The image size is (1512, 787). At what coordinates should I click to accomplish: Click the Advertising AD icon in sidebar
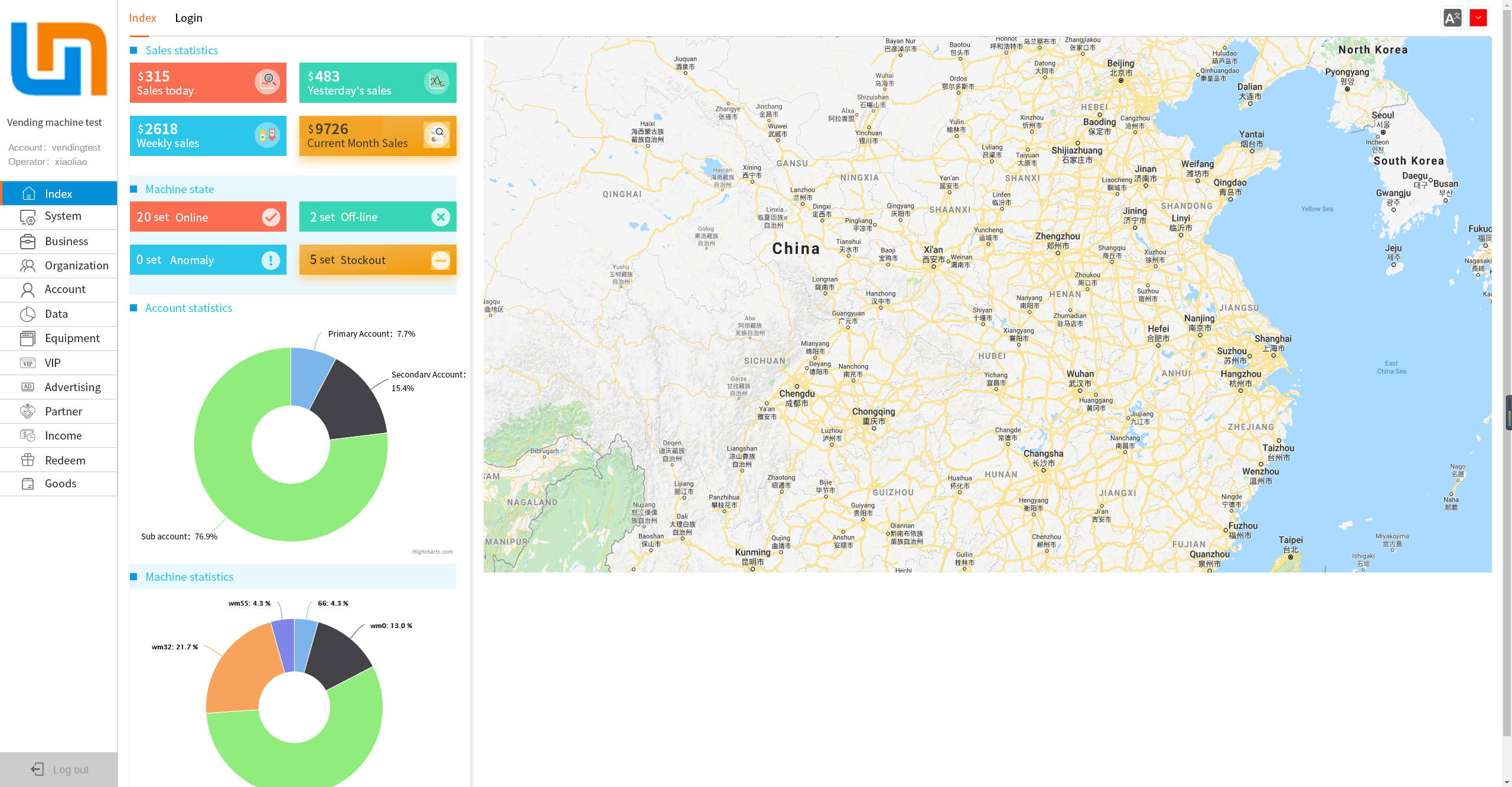pyautogui.click(x=28, y=387)
